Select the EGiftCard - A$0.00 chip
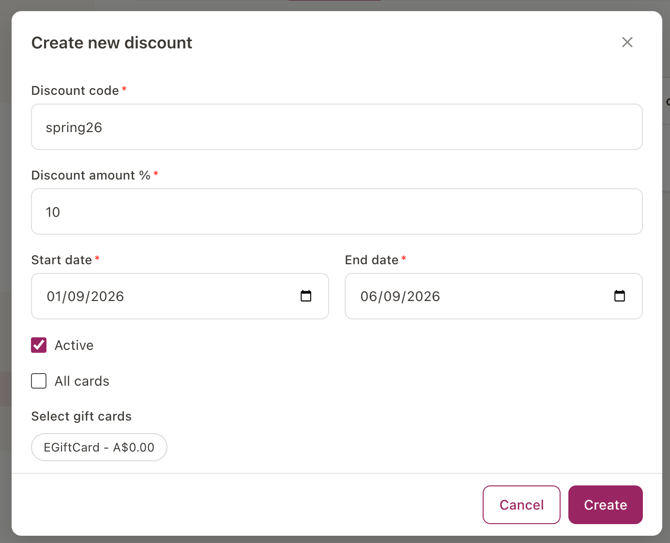 click(x=99, y=447)
